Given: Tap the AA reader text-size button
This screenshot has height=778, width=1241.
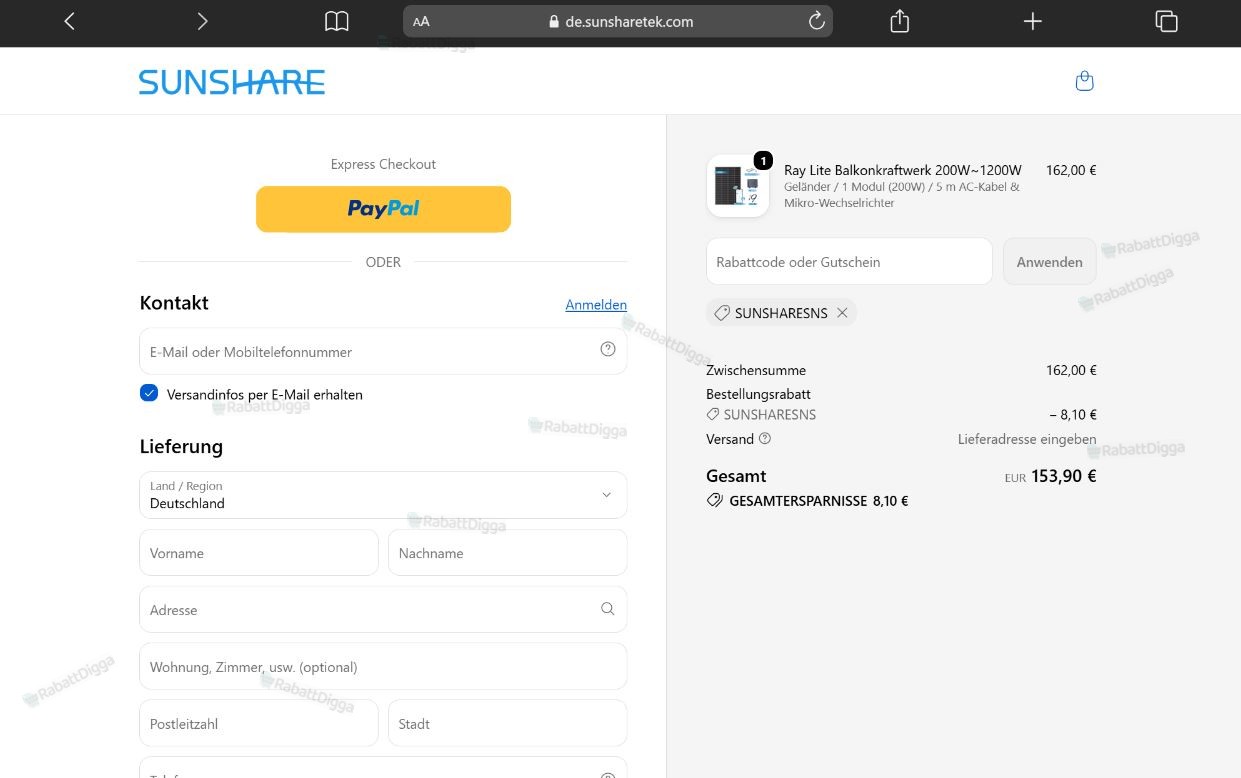Looking at the screenshot, I should [x=421, y=21].
